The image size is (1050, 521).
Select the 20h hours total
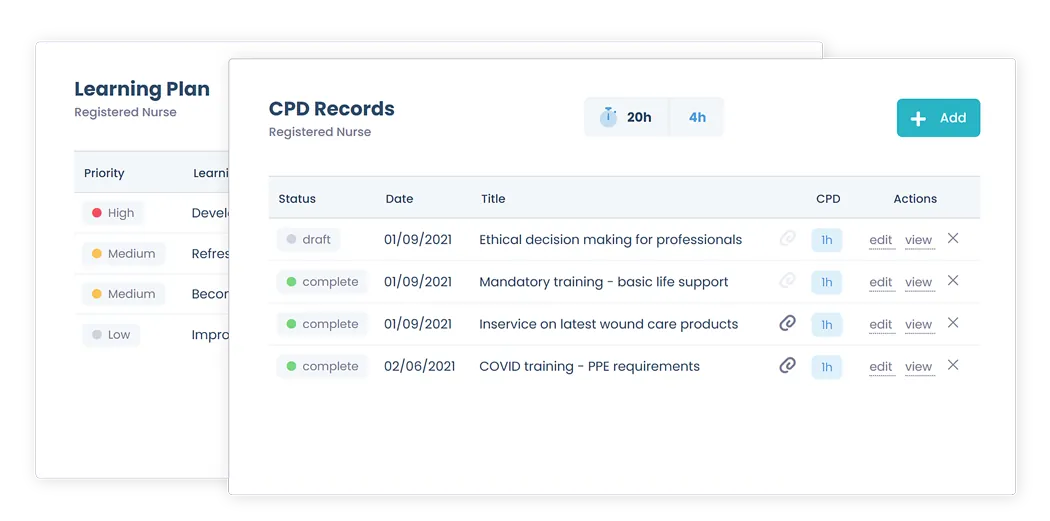tap(639, 117)
